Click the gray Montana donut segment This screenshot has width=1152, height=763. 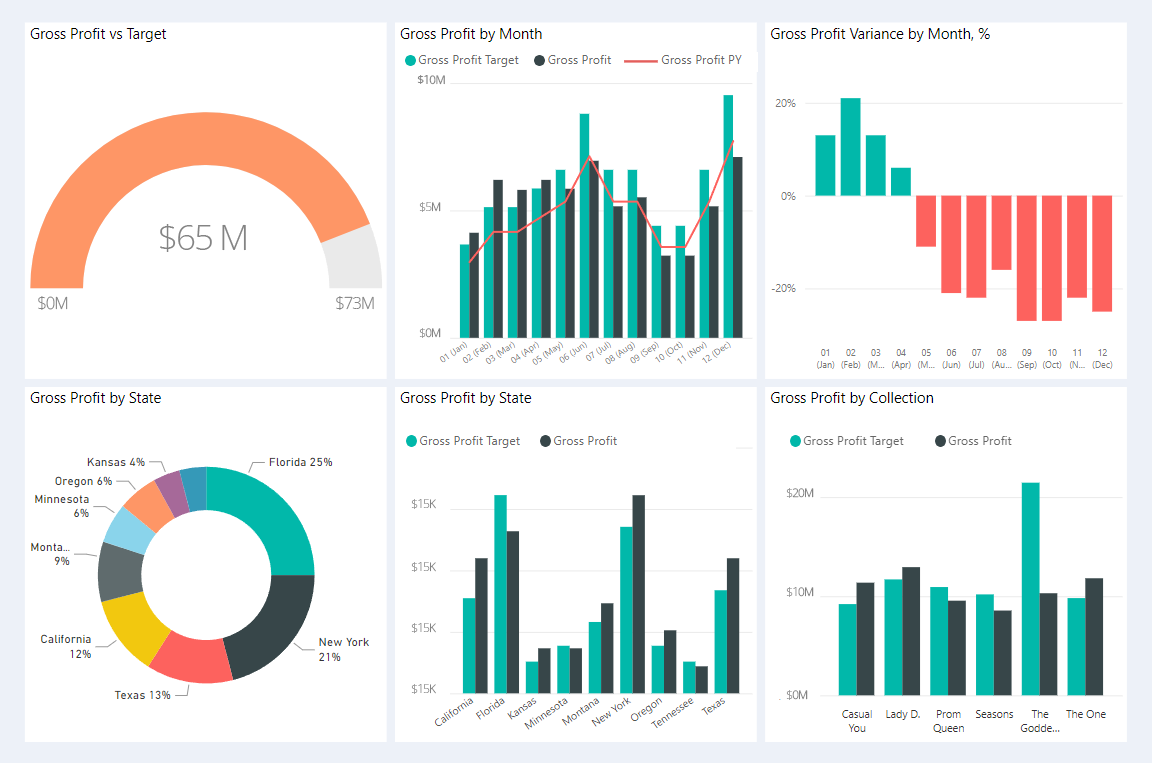119,572
